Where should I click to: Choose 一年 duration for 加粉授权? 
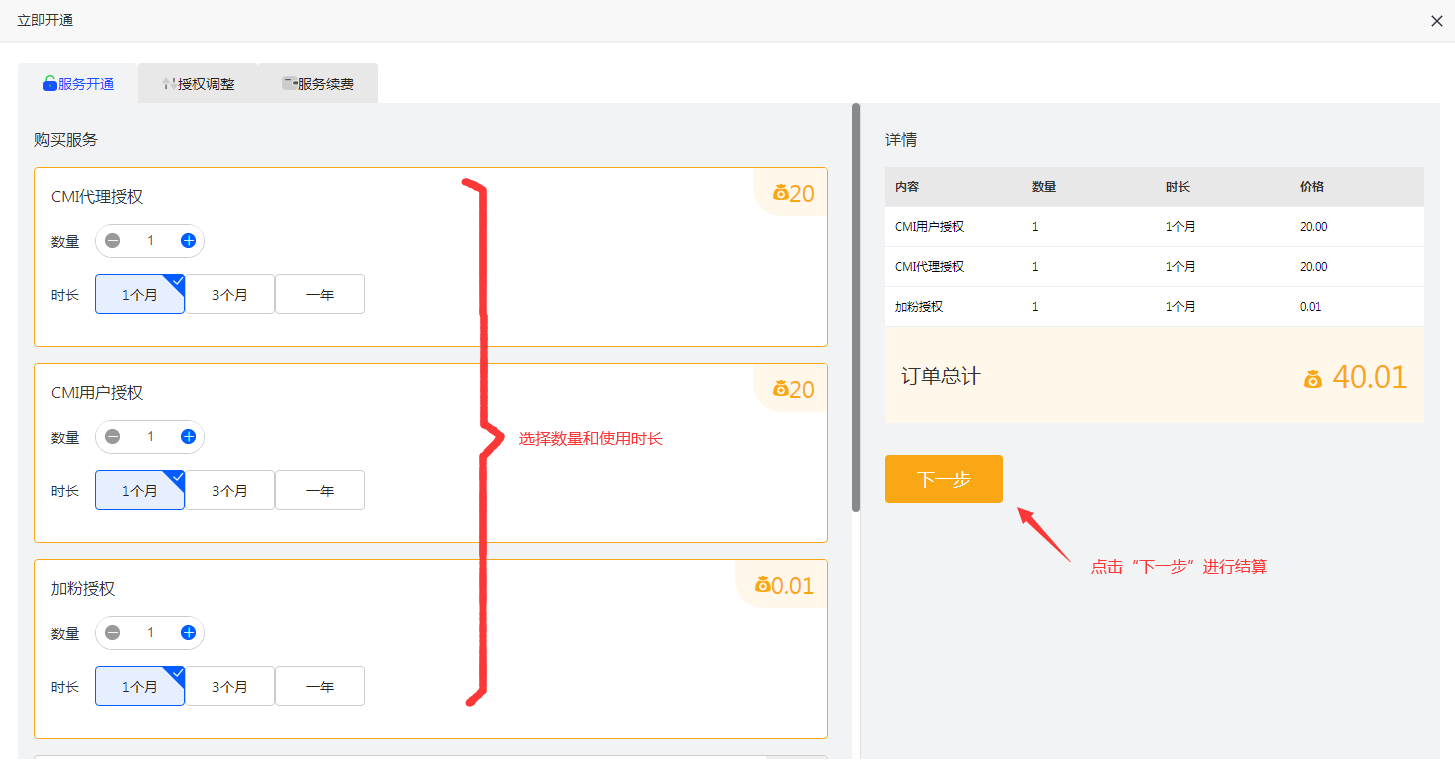[320, 687]
